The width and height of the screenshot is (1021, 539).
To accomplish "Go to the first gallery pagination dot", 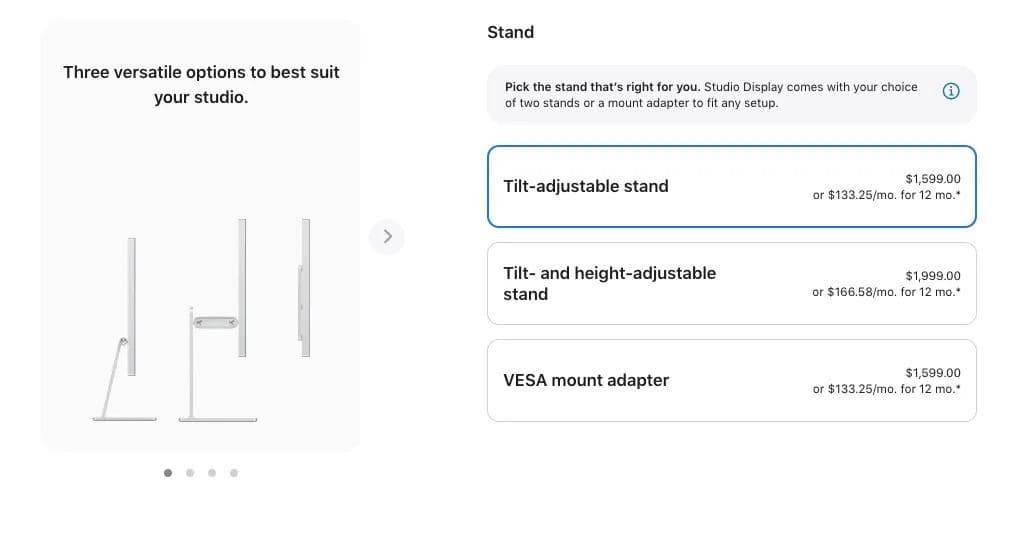I will tap(168, 473).
